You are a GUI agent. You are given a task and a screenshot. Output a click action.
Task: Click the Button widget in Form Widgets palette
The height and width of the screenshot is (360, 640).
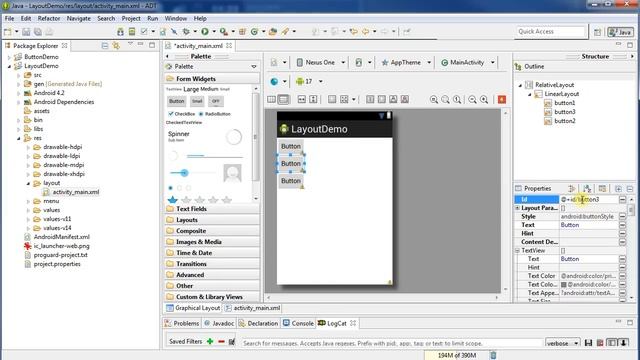tap(177, 101)
